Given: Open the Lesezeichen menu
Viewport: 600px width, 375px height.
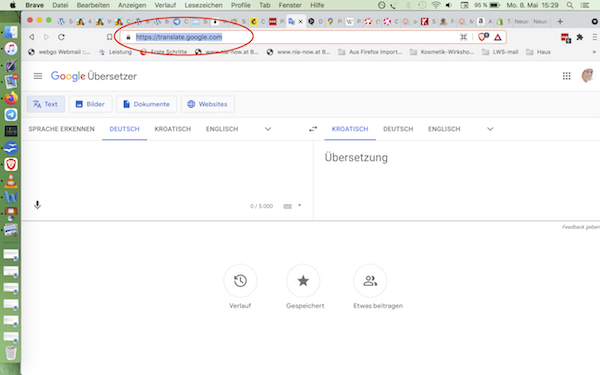Looking at the screenshot, I should click(x=203, y=5).
